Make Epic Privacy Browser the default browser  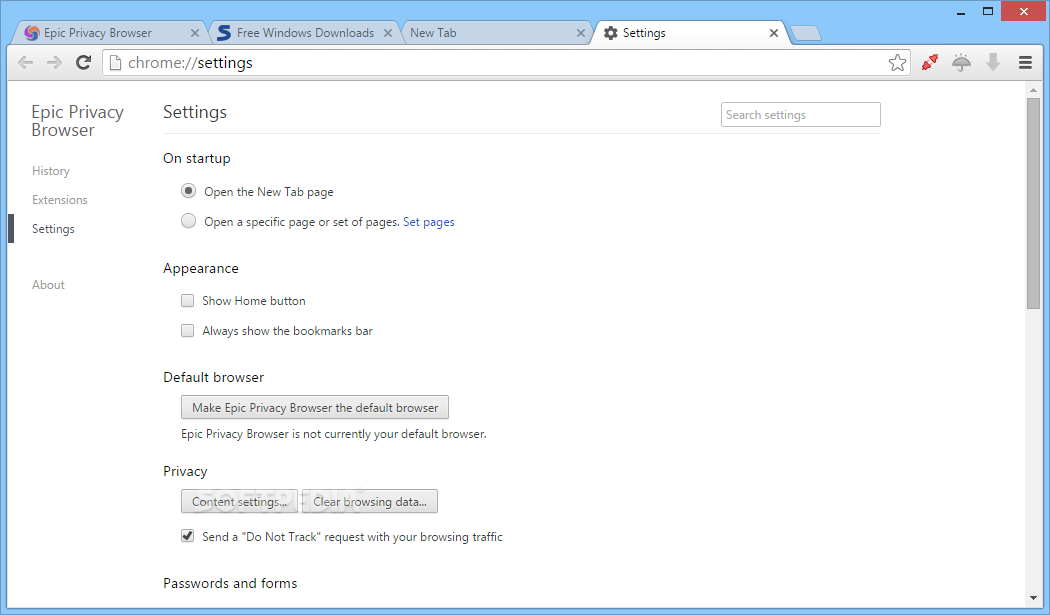315,407
